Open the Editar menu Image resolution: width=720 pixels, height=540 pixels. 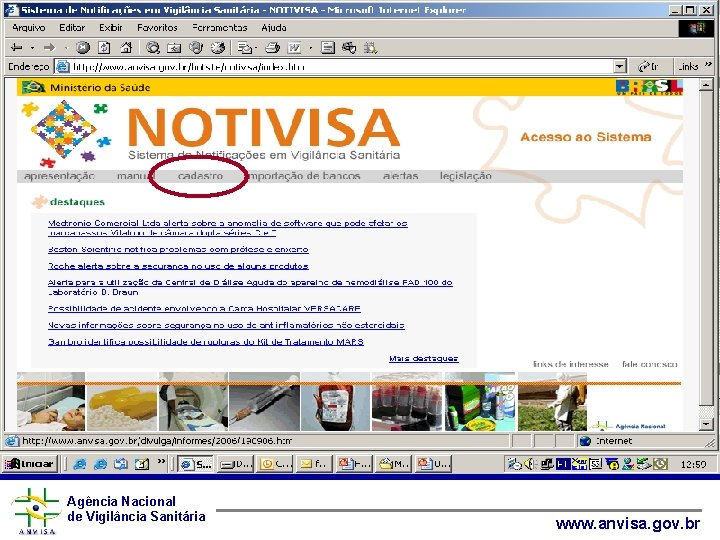(72, 28)
